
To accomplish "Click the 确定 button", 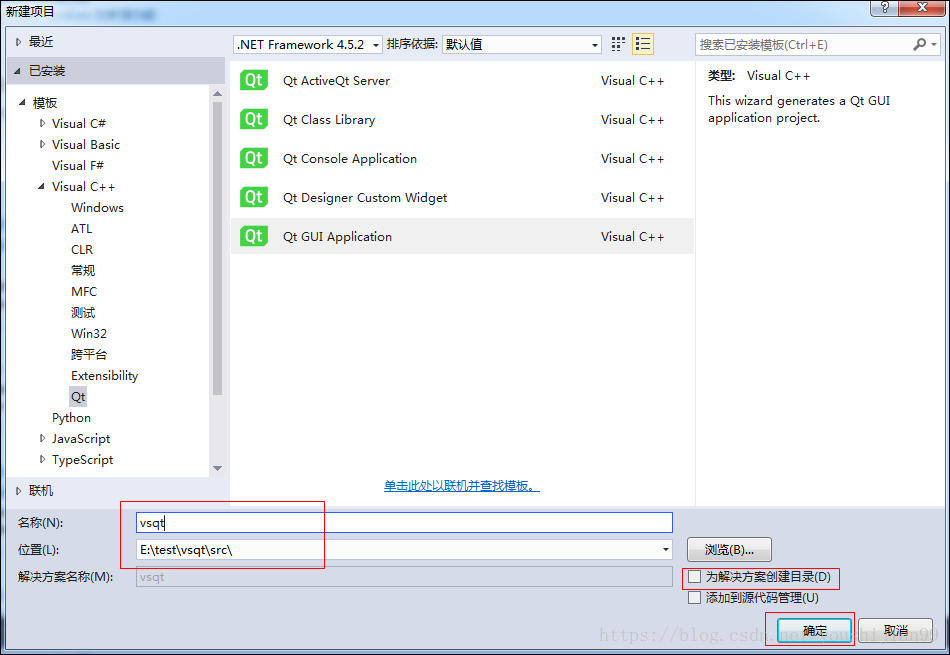I will click(814, 631).
